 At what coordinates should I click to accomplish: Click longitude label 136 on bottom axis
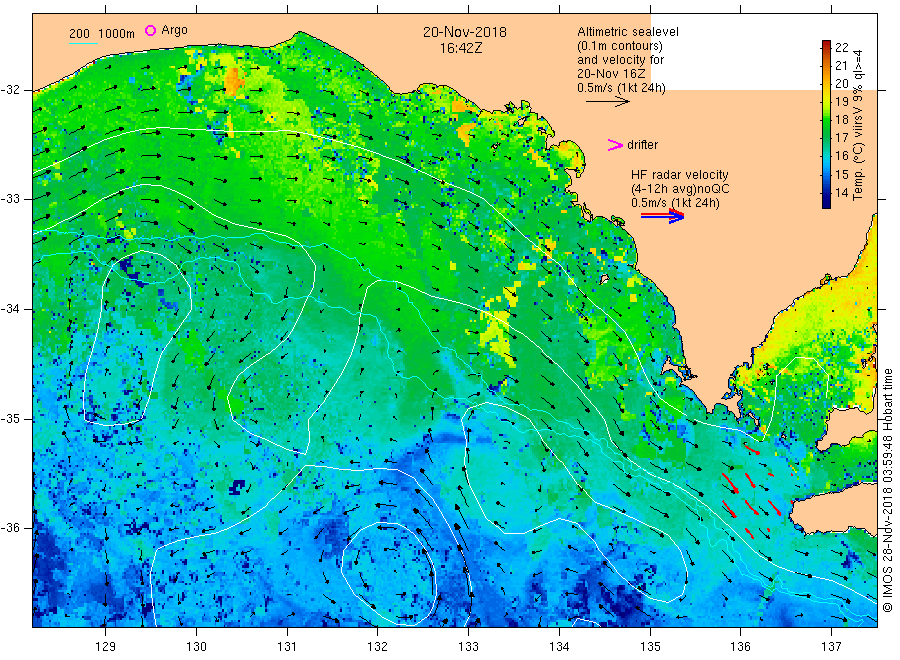[740, 647]
